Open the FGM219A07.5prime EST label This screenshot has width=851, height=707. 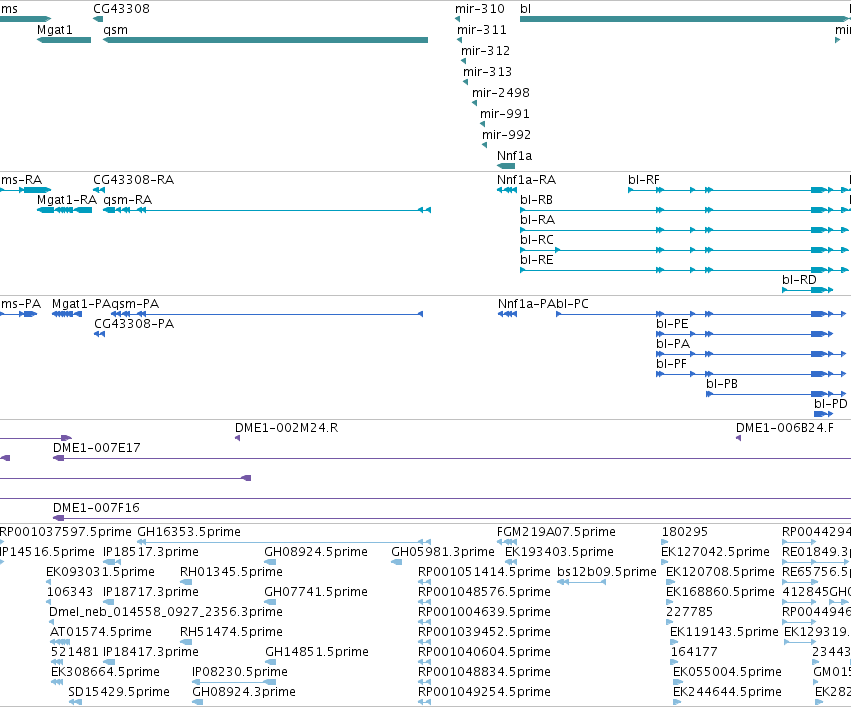(x=556, y=532)
